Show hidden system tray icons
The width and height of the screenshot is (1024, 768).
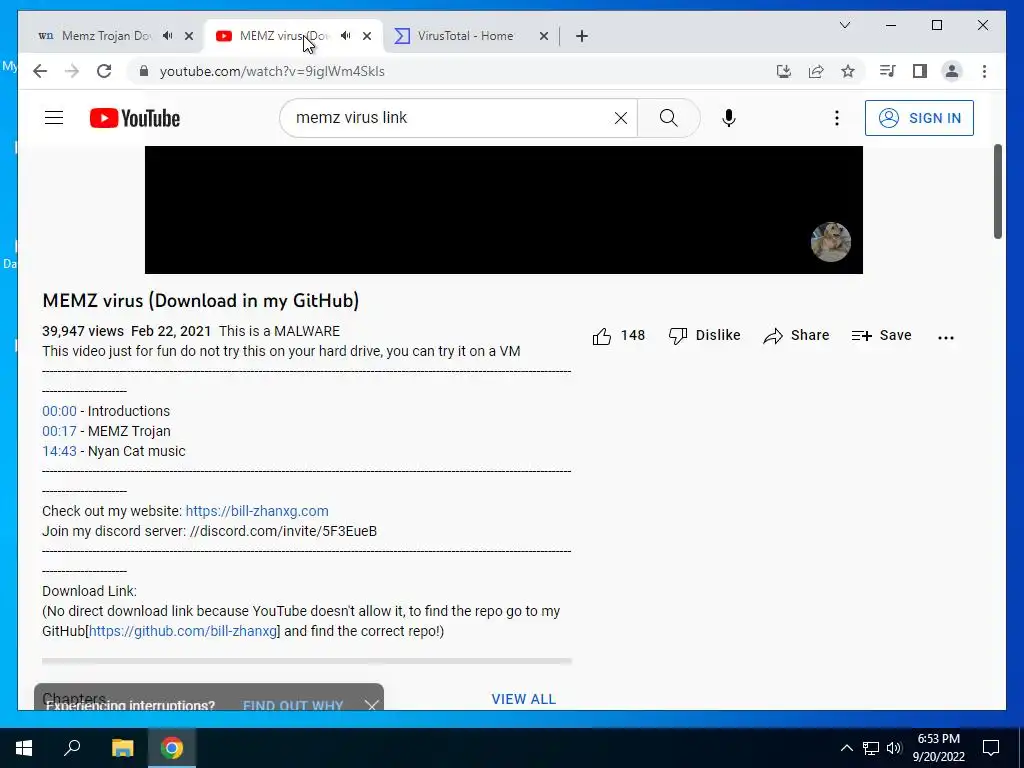846,748
